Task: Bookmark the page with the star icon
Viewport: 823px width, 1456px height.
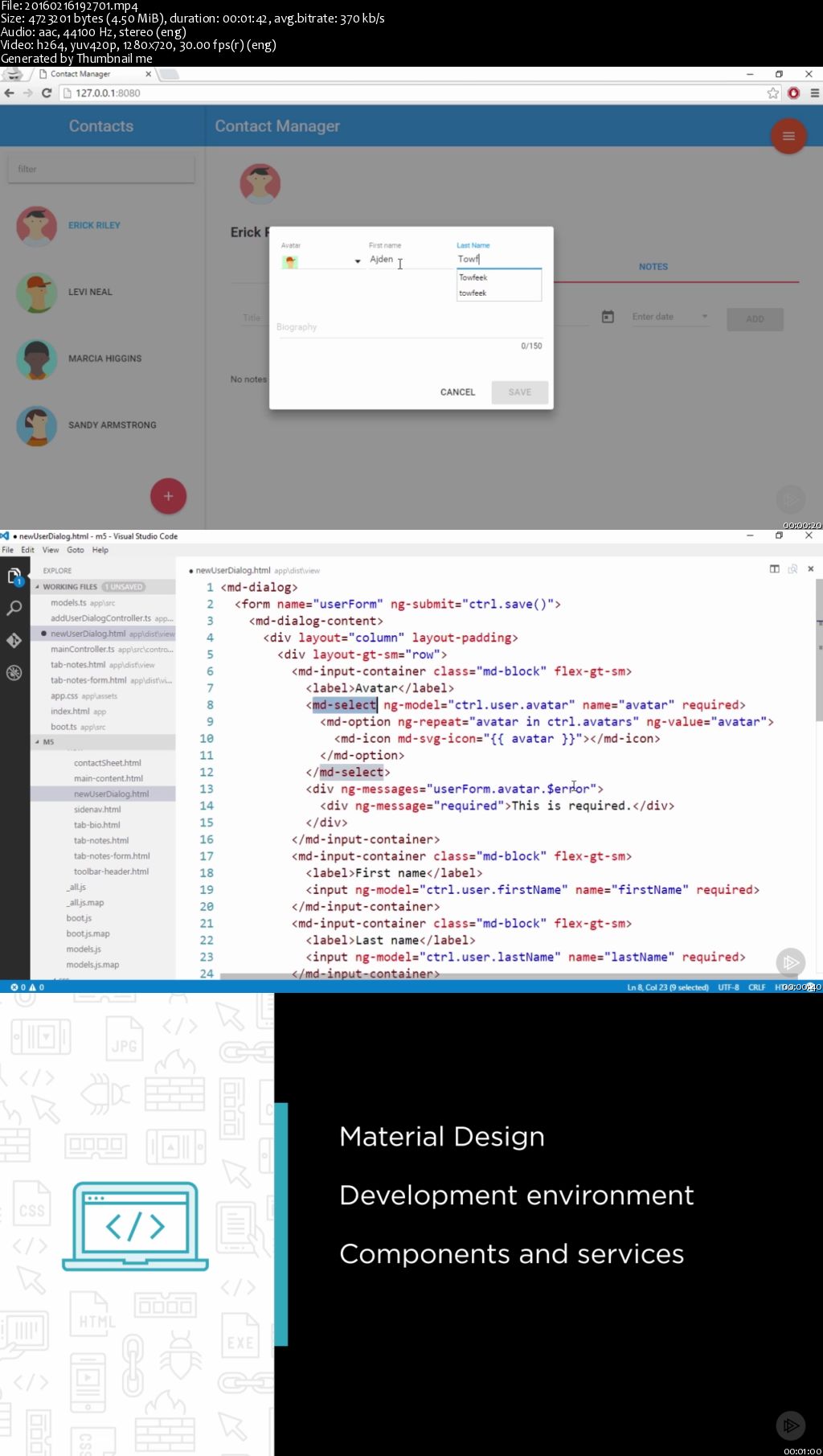Action: click(x=773, y=93)
